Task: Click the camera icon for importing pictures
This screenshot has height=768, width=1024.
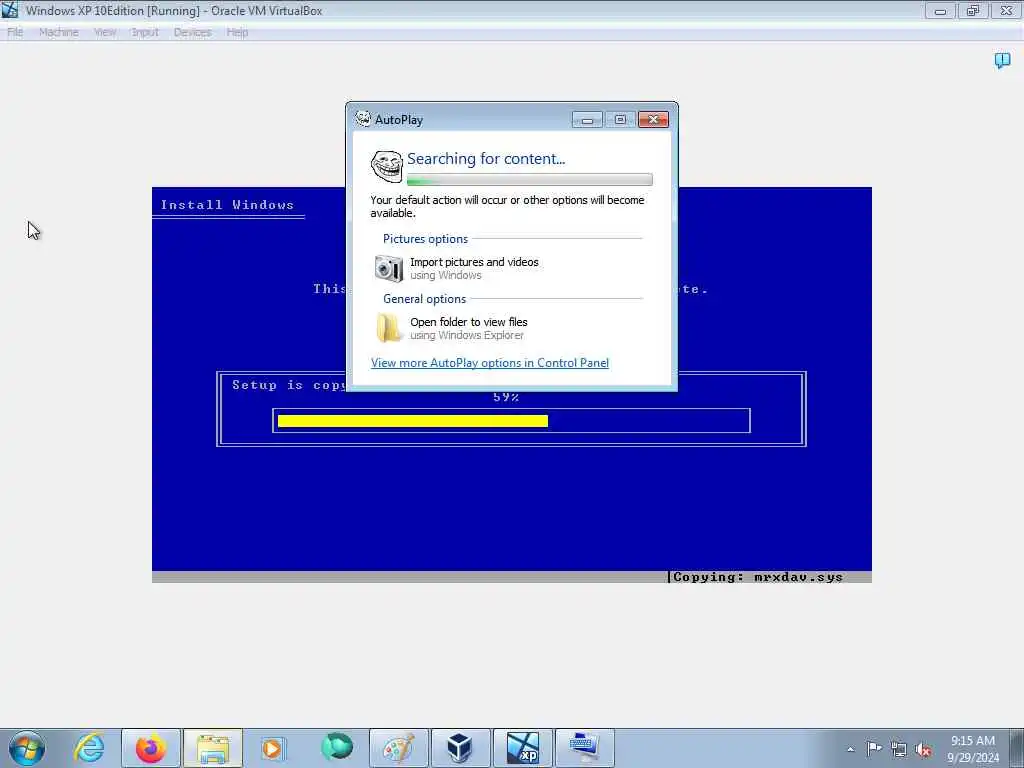Action: (x=388, y=268)
